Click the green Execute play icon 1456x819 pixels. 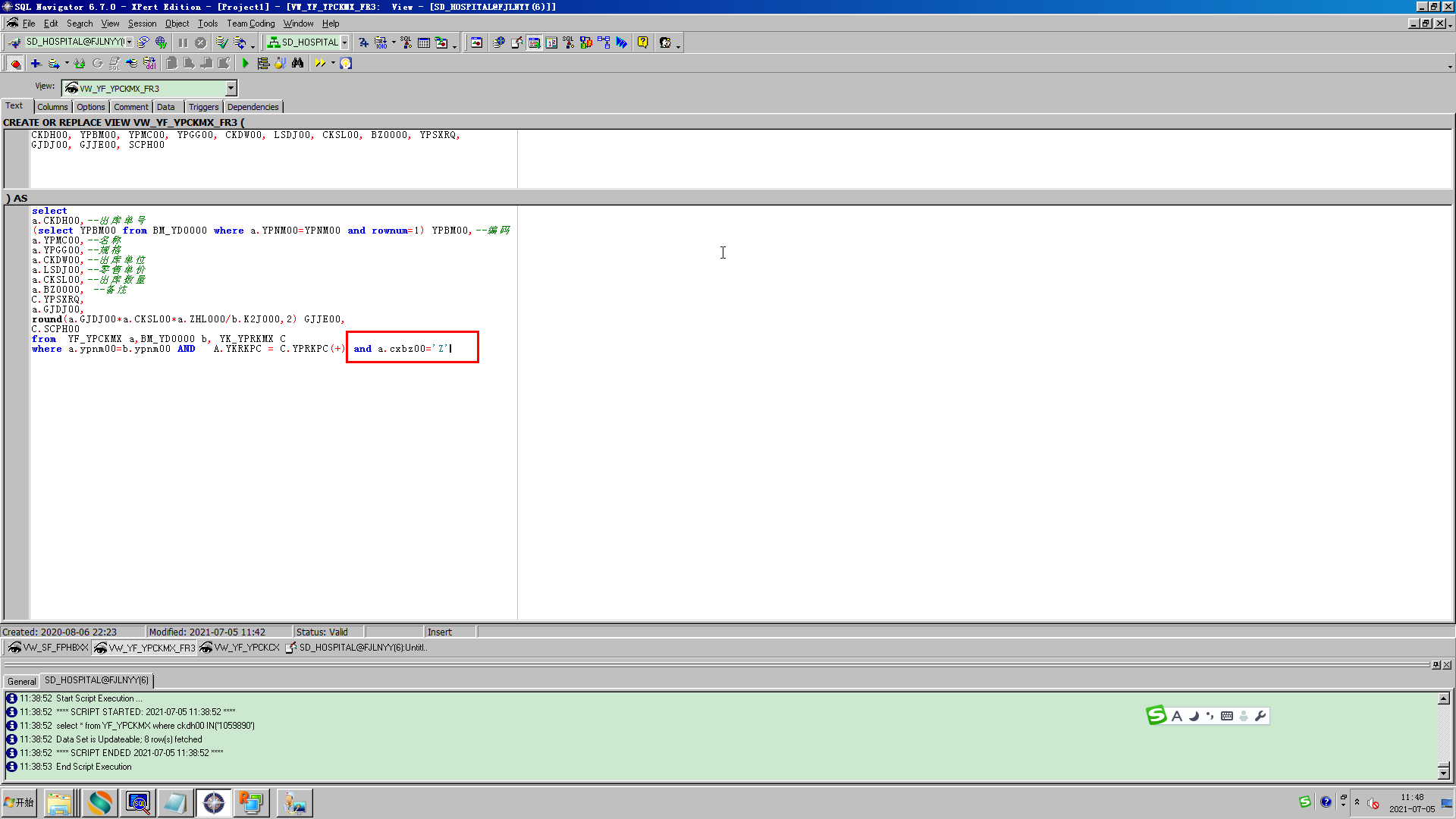click(x=245, y=64)
